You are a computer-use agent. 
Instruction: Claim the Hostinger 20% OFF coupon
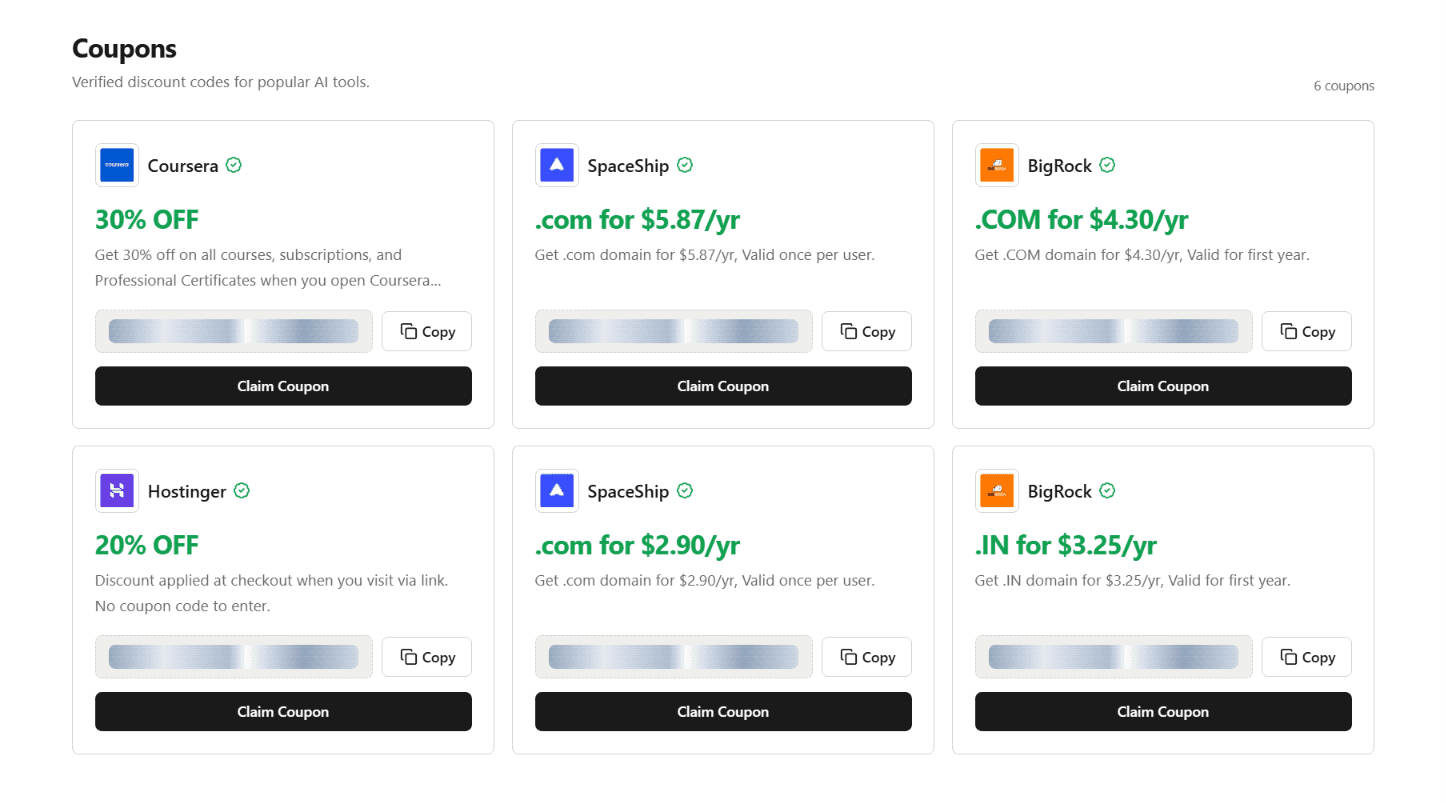(283, 712)
